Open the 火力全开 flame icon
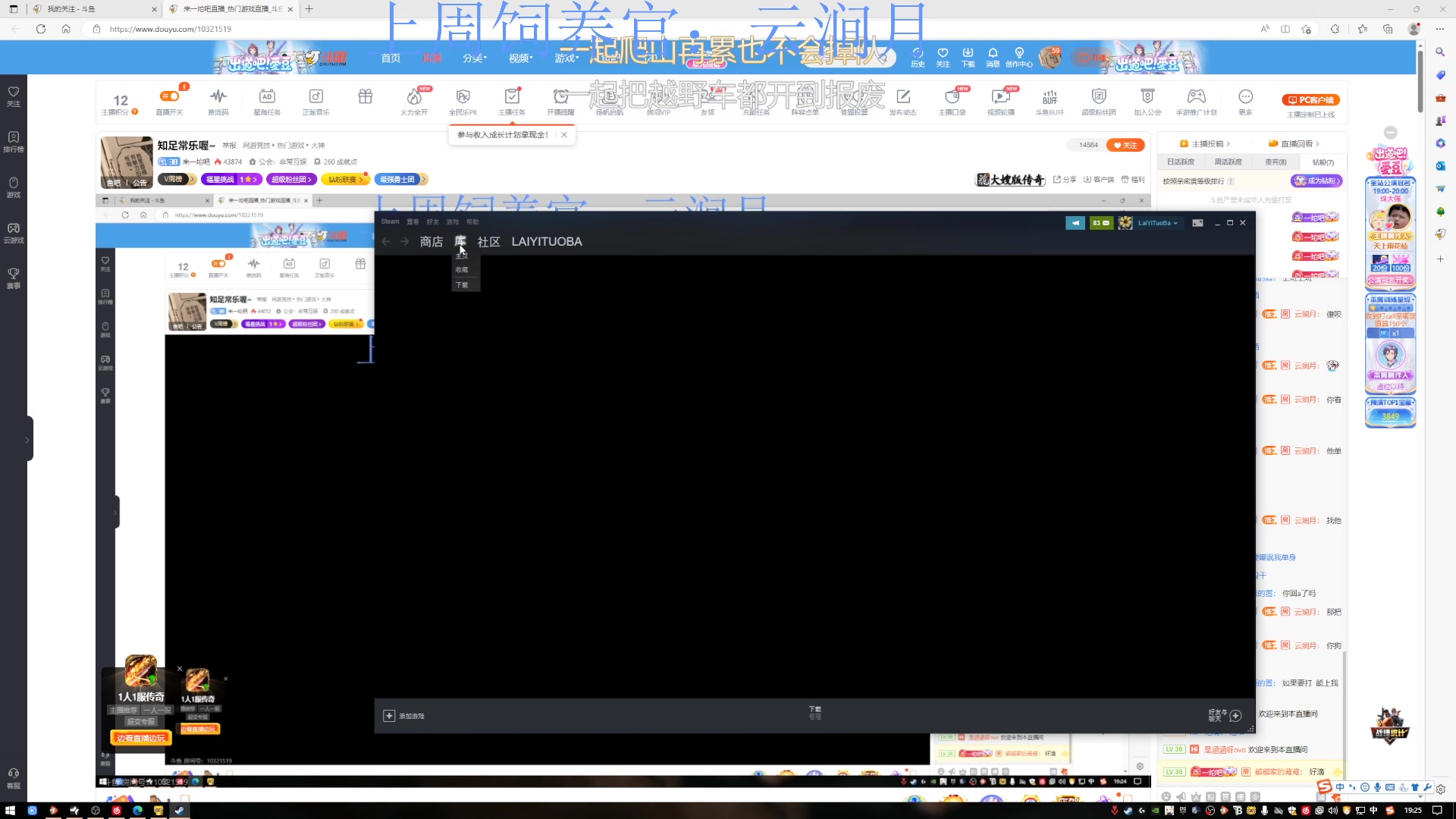 pos(414,101)
